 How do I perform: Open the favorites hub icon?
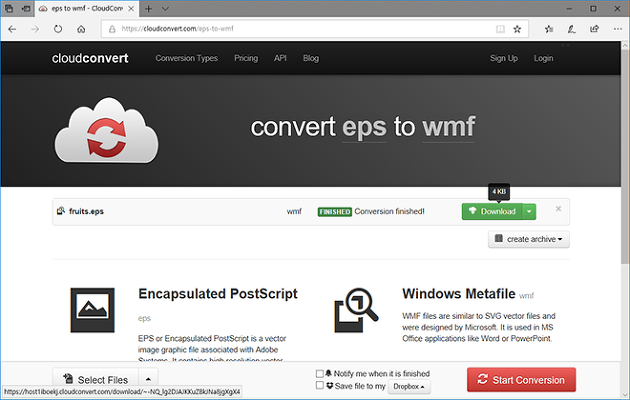549,29
